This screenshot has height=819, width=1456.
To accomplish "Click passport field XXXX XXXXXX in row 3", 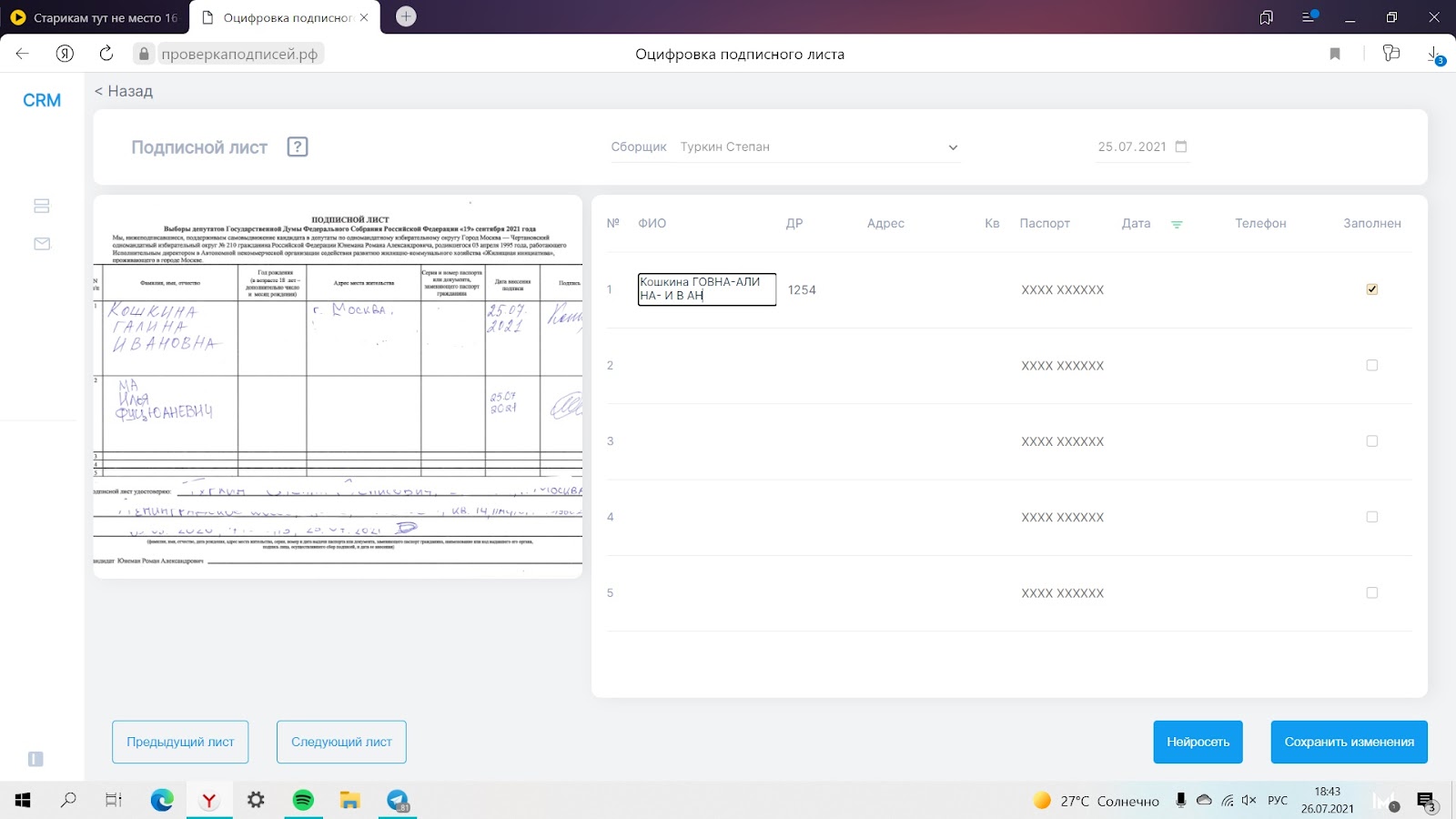I will coord(1062,441).
